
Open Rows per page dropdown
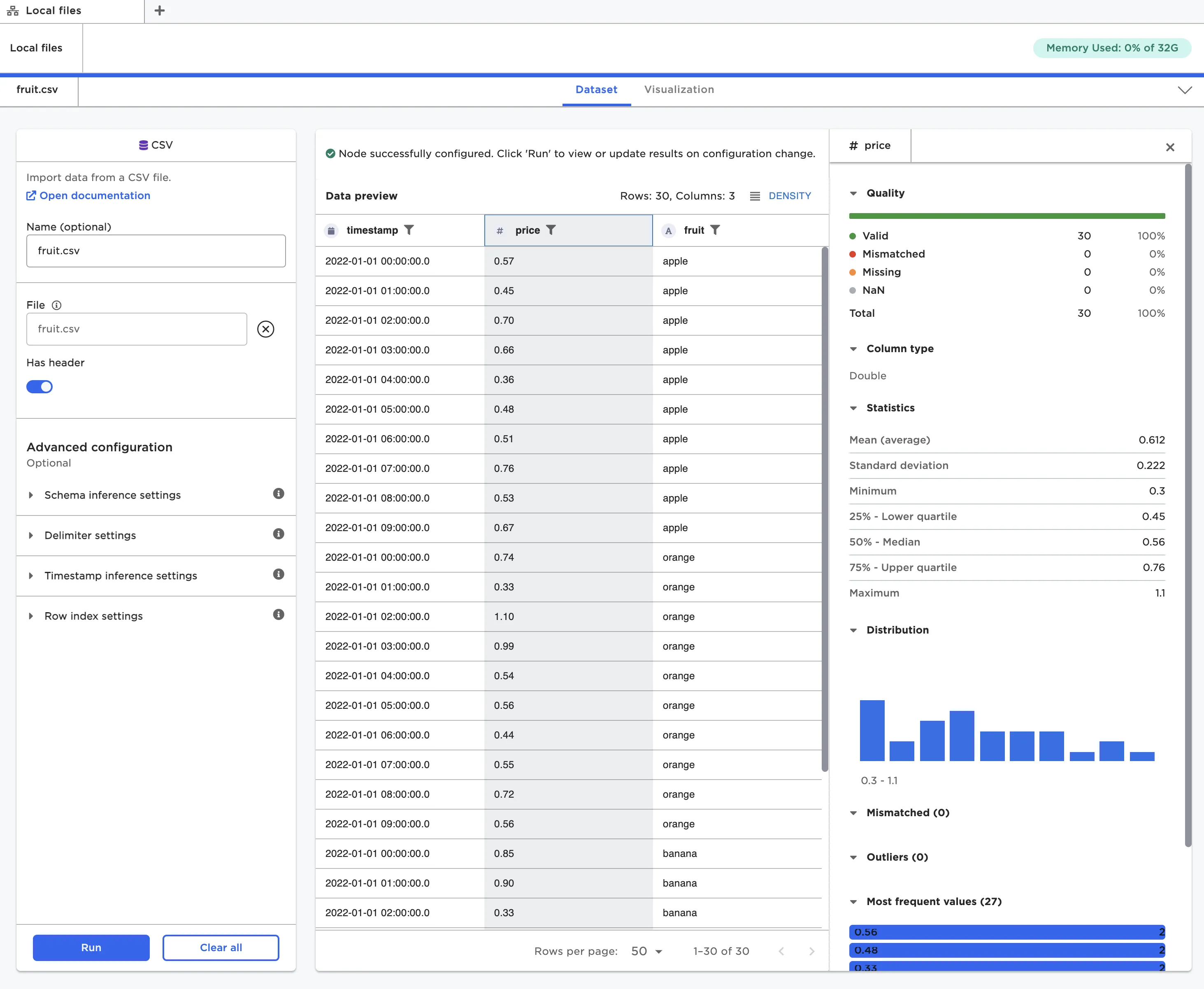[647, 951]
